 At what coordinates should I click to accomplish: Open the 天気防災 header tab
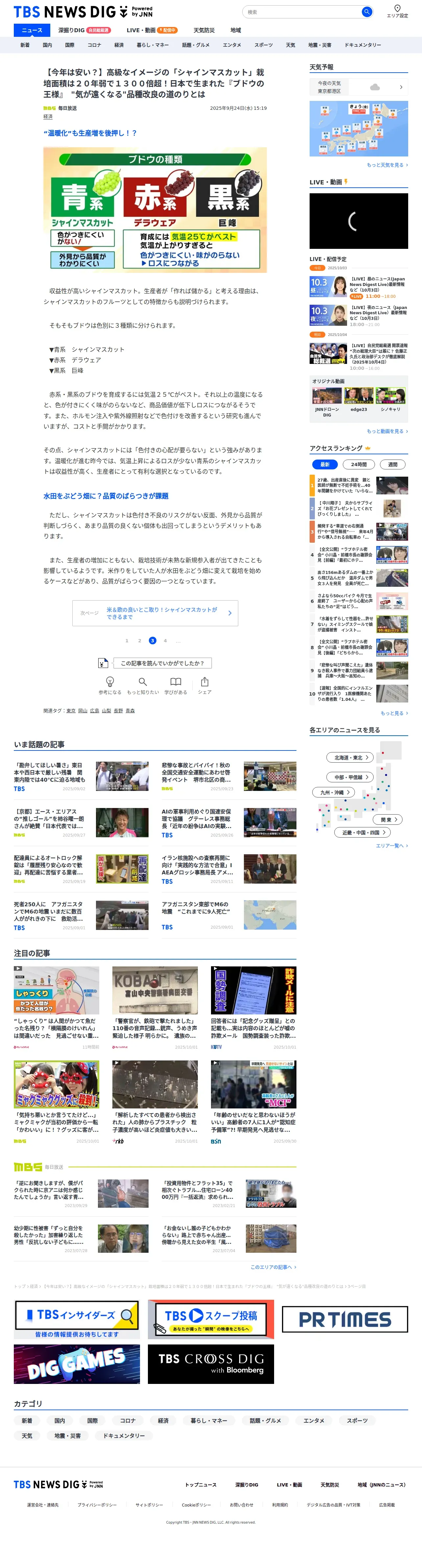click(204, 31)
